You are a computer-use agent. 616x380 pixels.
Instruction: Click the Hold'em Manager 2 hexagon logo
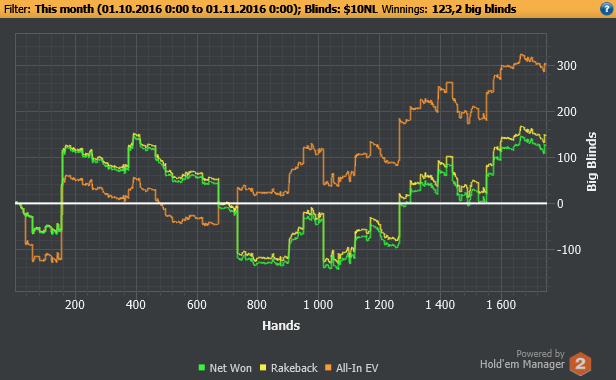click(x=580, y=364)
